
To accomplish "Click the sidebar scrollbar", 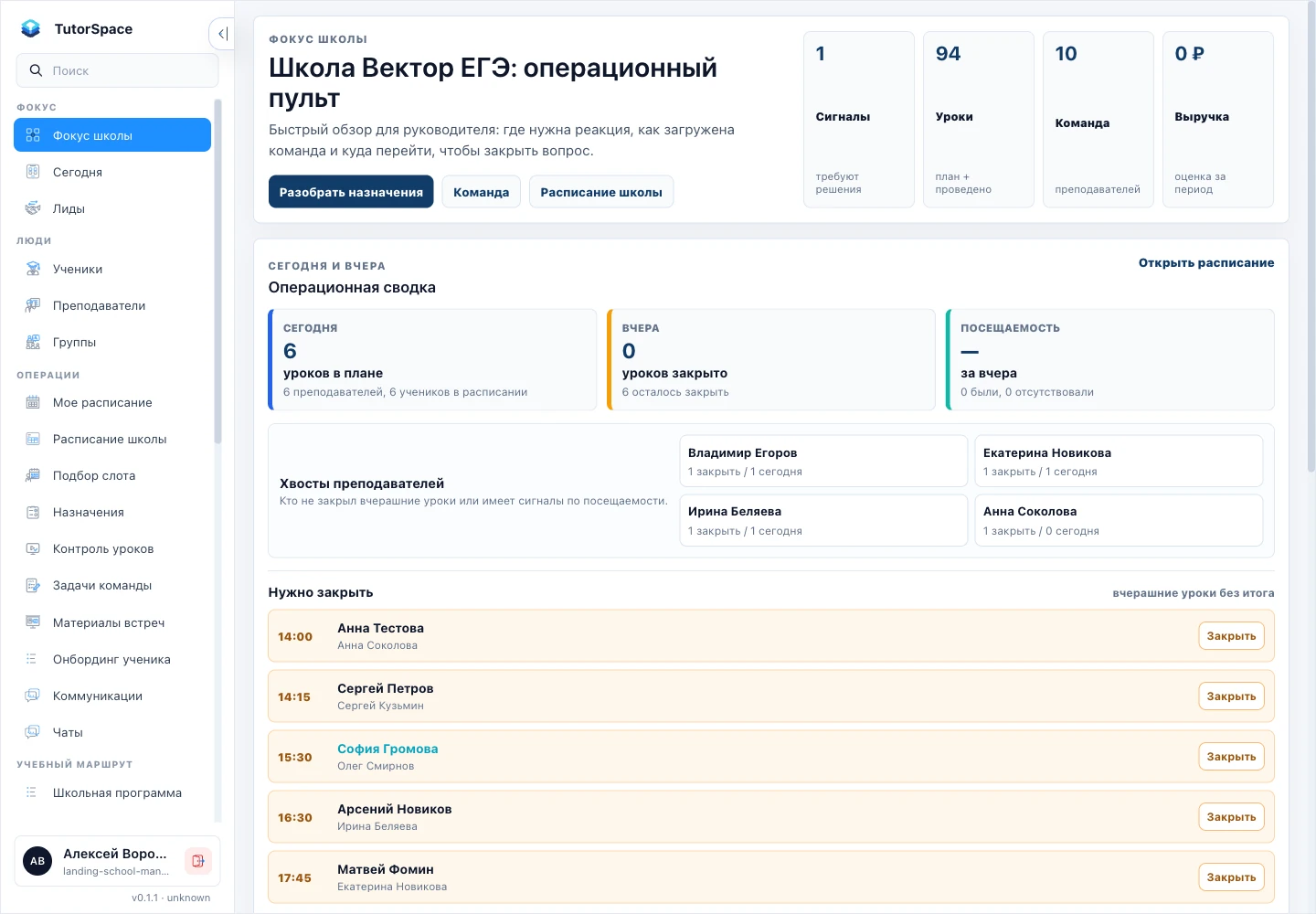I will 218,271.
